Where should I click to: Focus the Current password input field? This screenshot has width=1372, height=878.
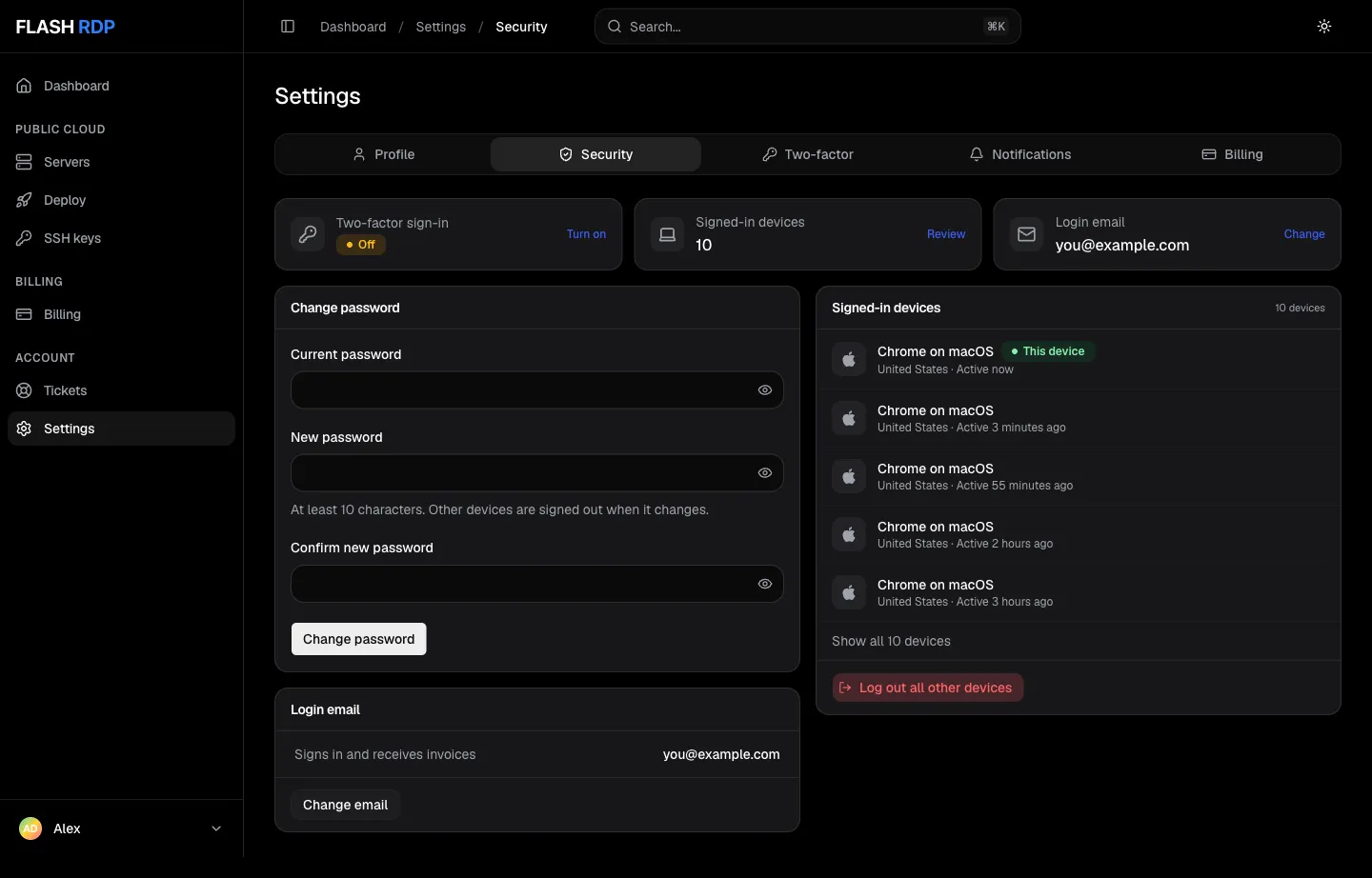[x=537, y=390]
